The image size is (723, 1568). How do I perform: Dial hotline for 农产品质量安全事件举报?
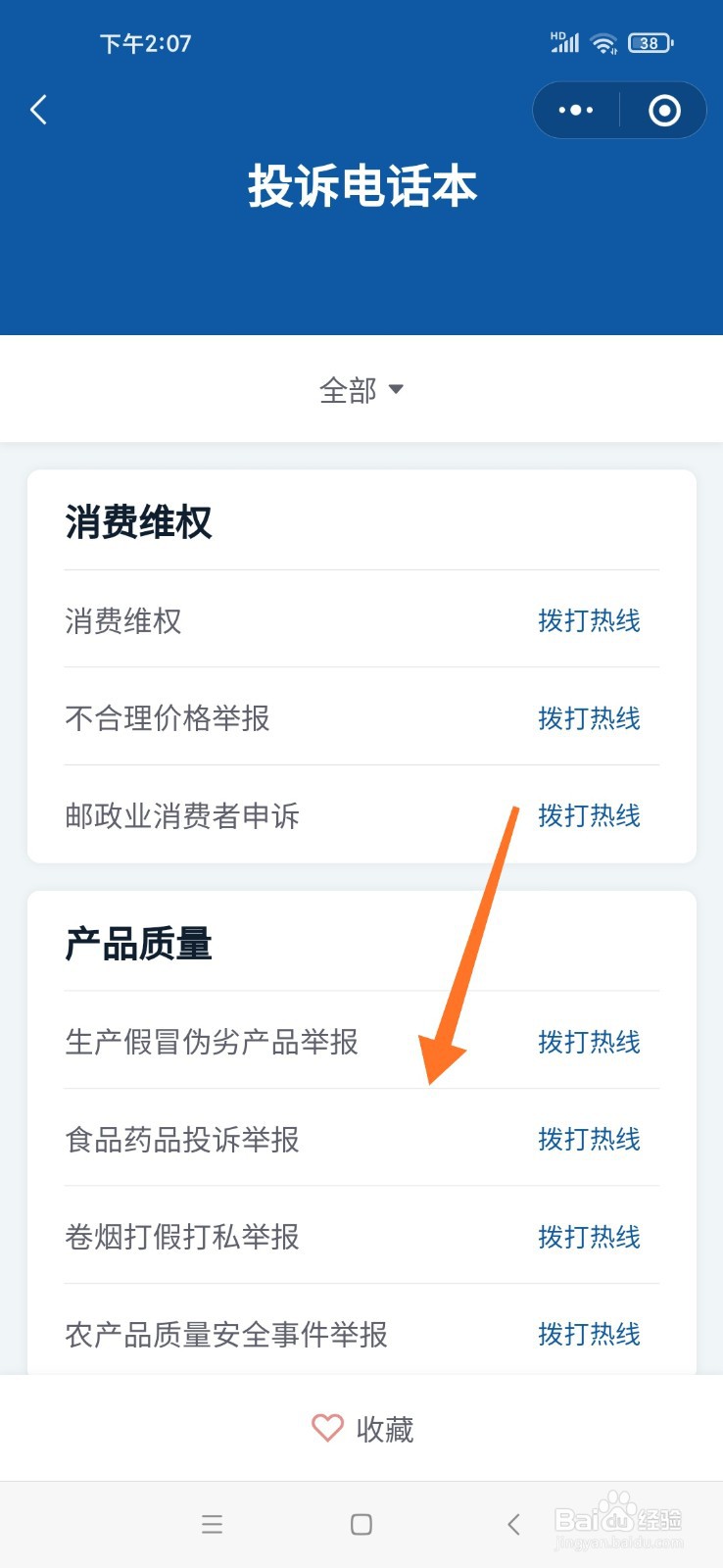tap(589, 1334)
